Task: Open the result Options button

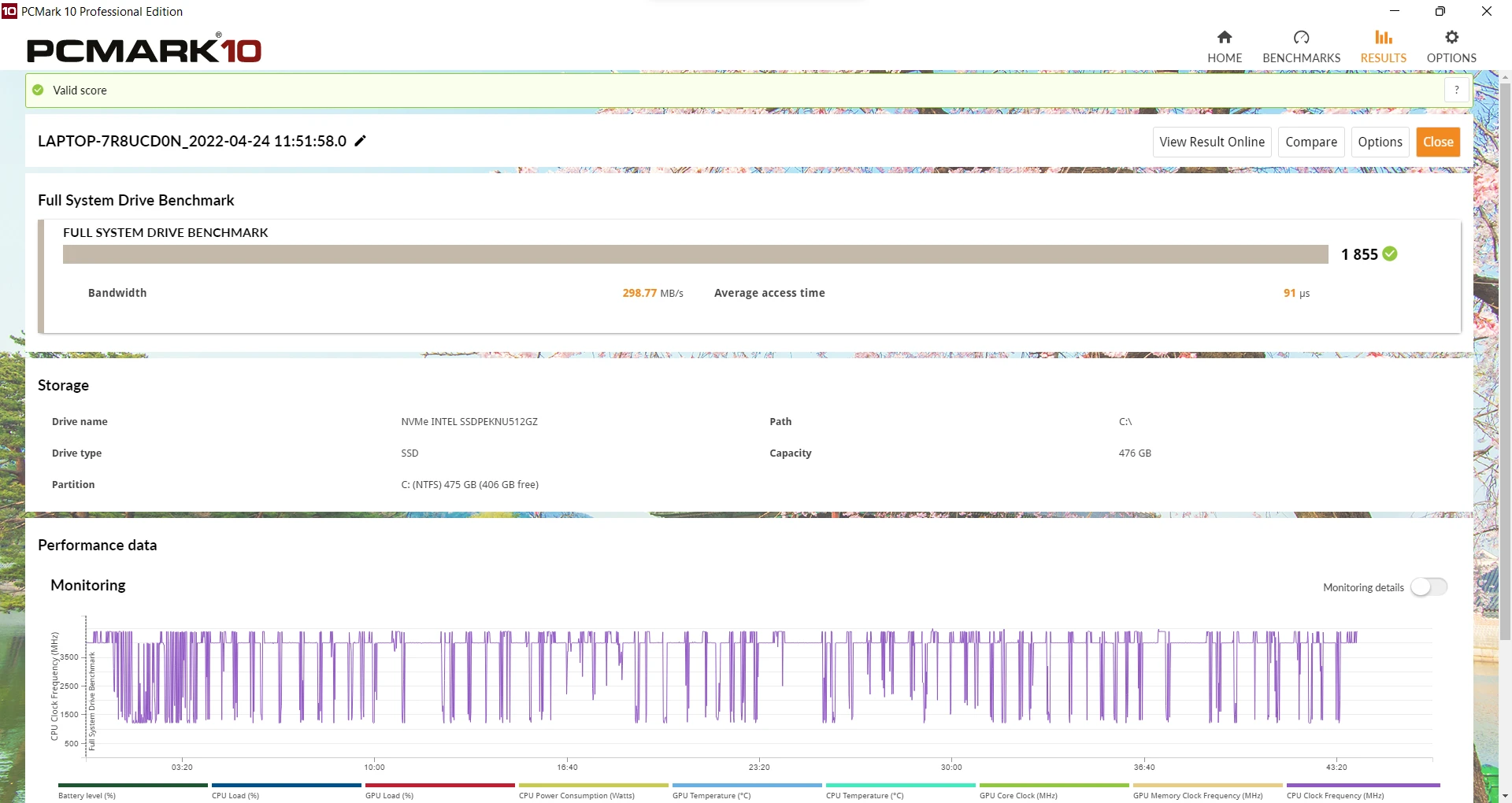Action: tap(1380, 142)
